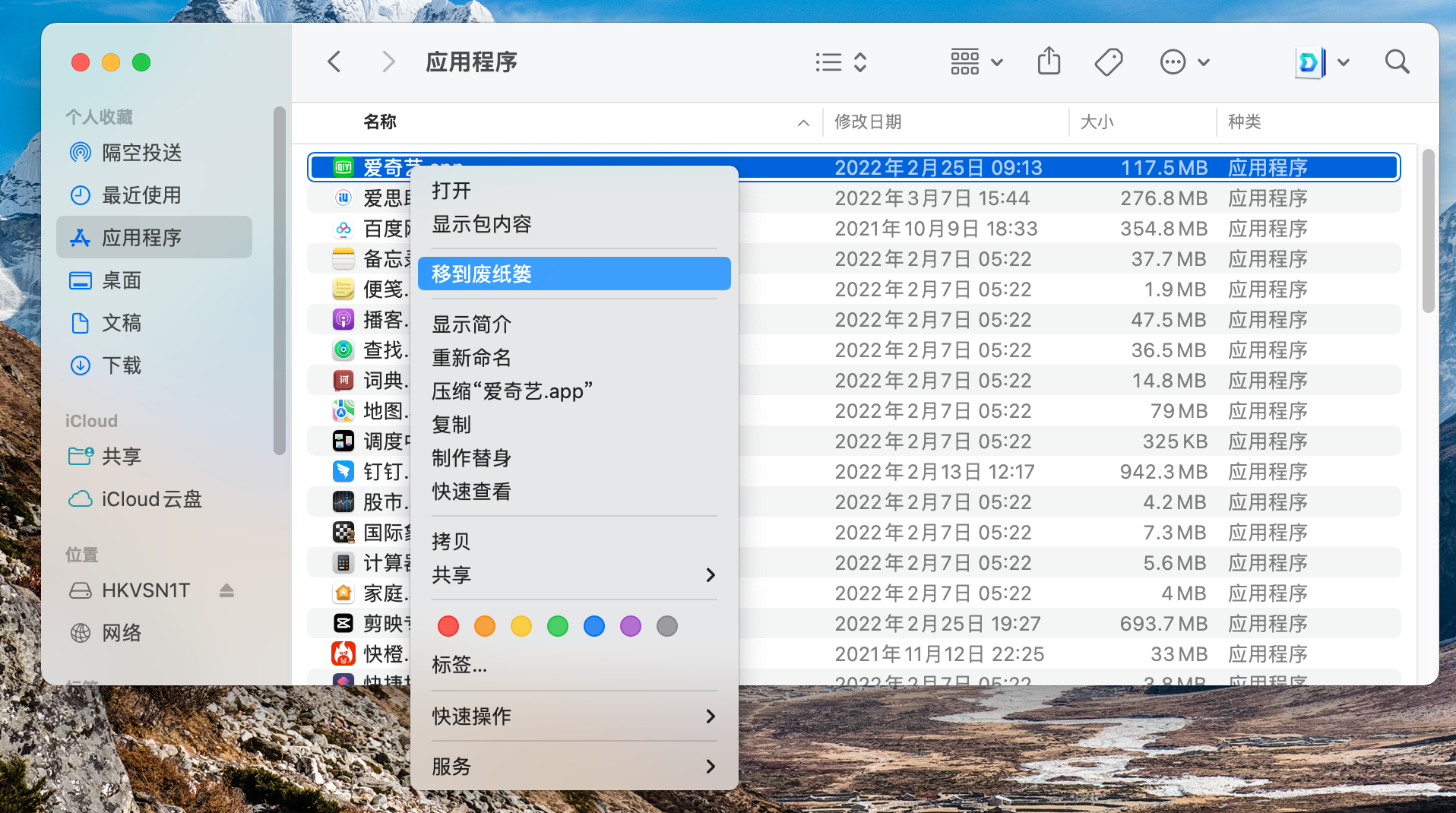The width and height of the screenshot is (1456, 813).
Task: Expand the chevron beside the D icon
Action: pos(1344,62)
